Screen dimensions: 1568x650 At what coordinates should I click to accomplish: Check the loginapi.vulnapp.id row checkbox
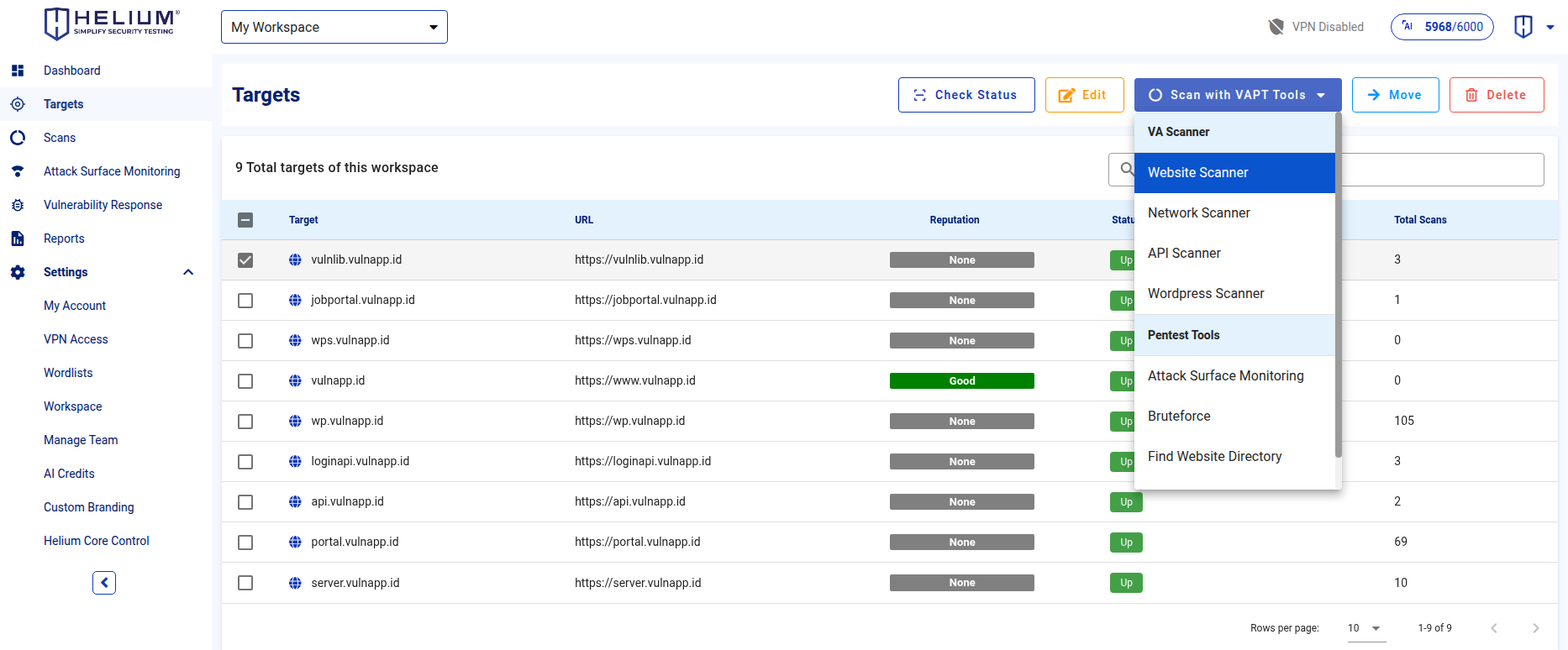pyautogui.click(x=245, y=462)
